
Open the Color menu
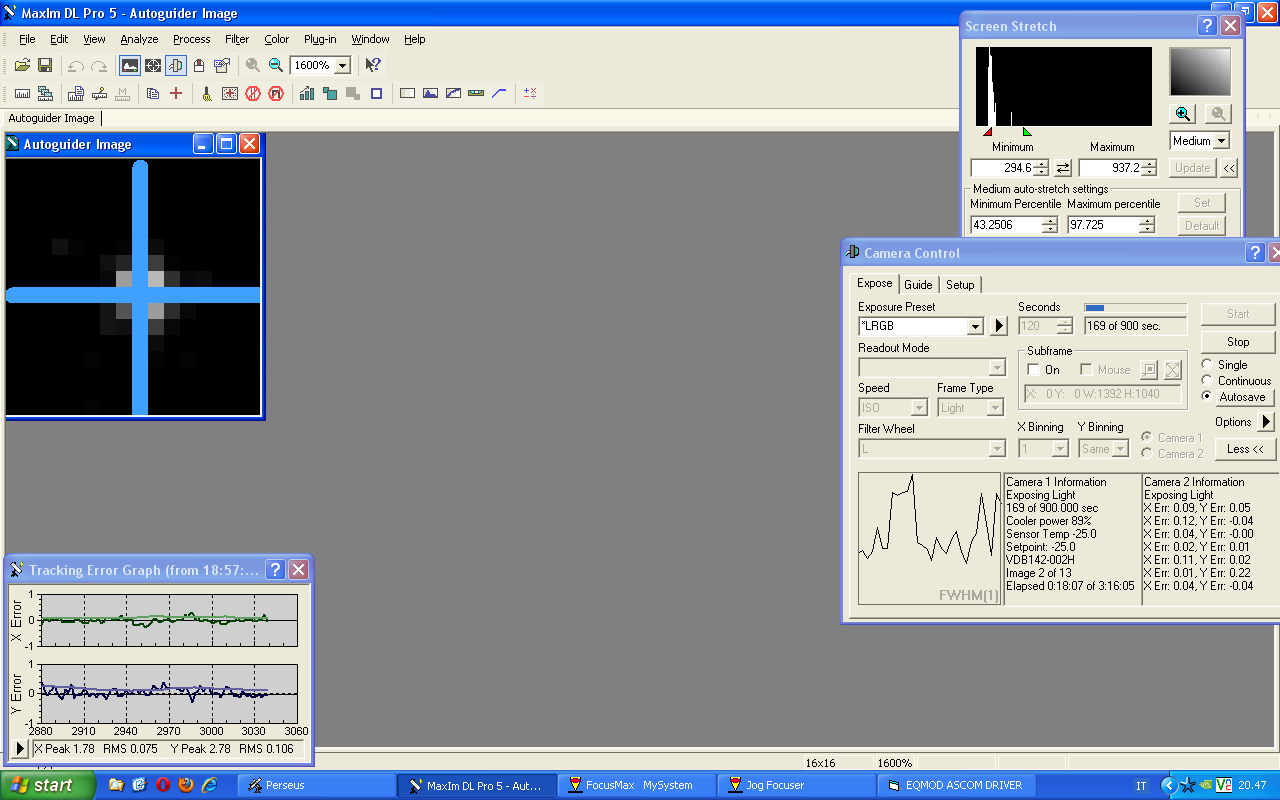[277, 39]
